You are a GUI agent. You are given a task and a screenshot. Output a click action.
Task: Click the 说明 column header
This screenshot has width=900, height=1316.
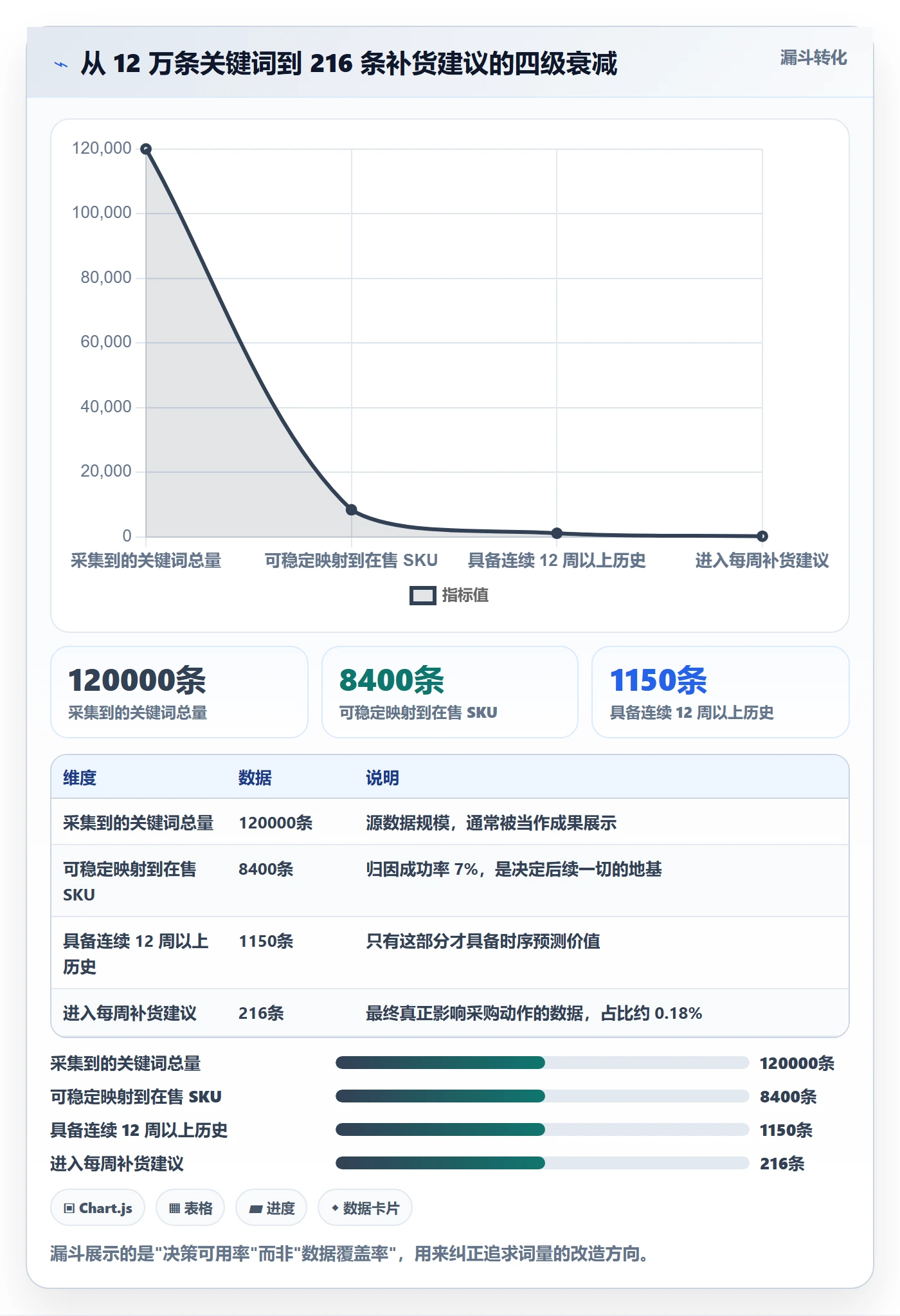click(382, 778)
